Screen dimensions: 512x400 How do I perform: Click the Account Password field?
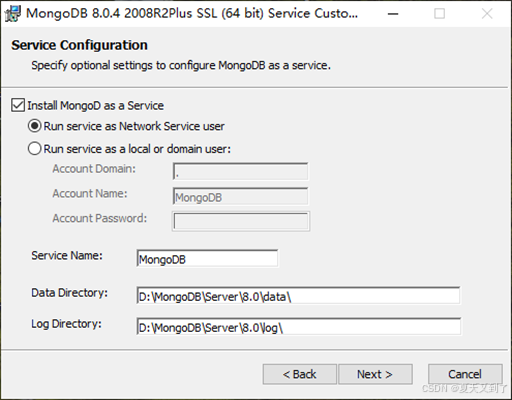click(x=241, y=221)
